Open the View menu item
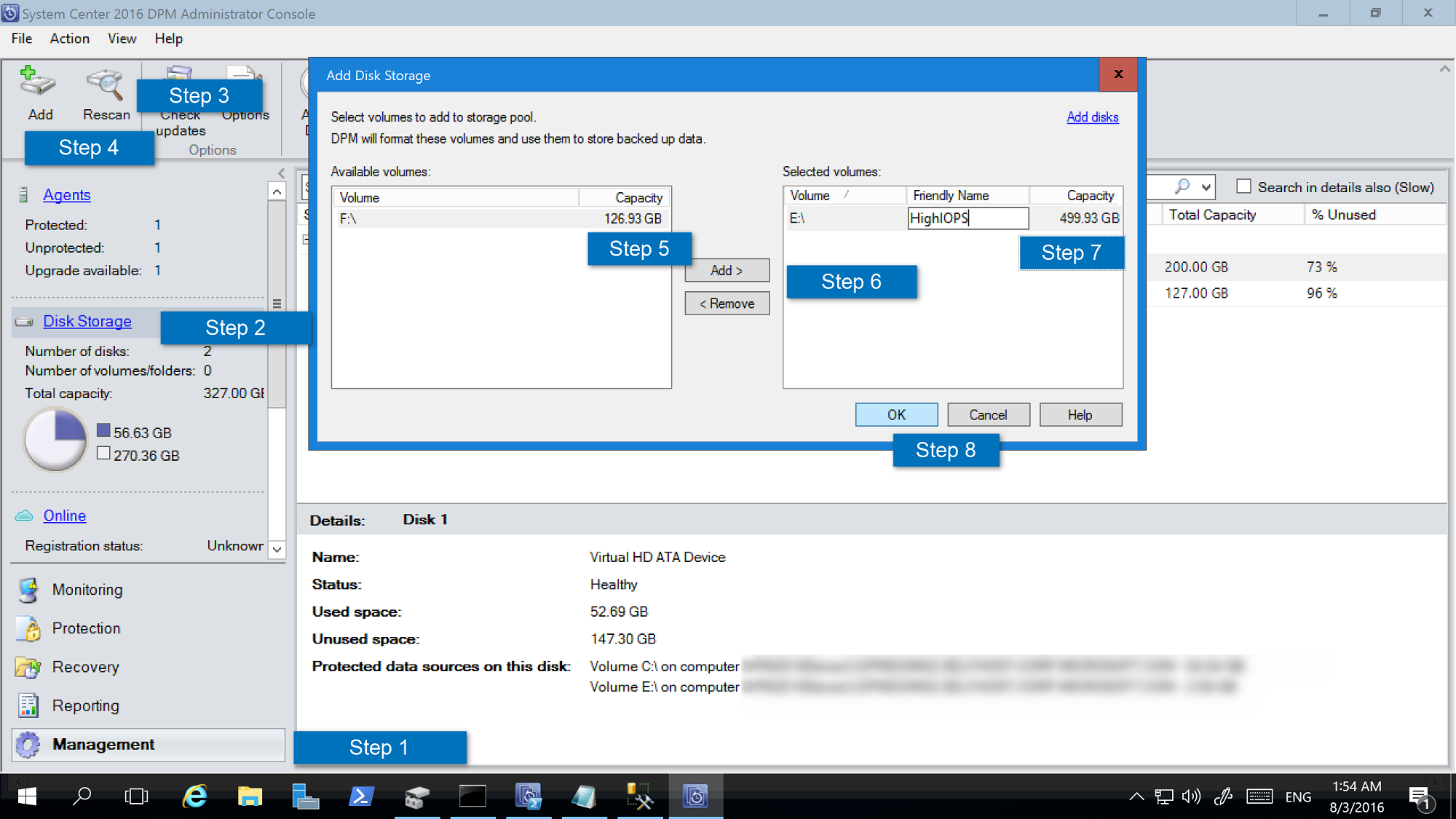 [x=119, y=38]
